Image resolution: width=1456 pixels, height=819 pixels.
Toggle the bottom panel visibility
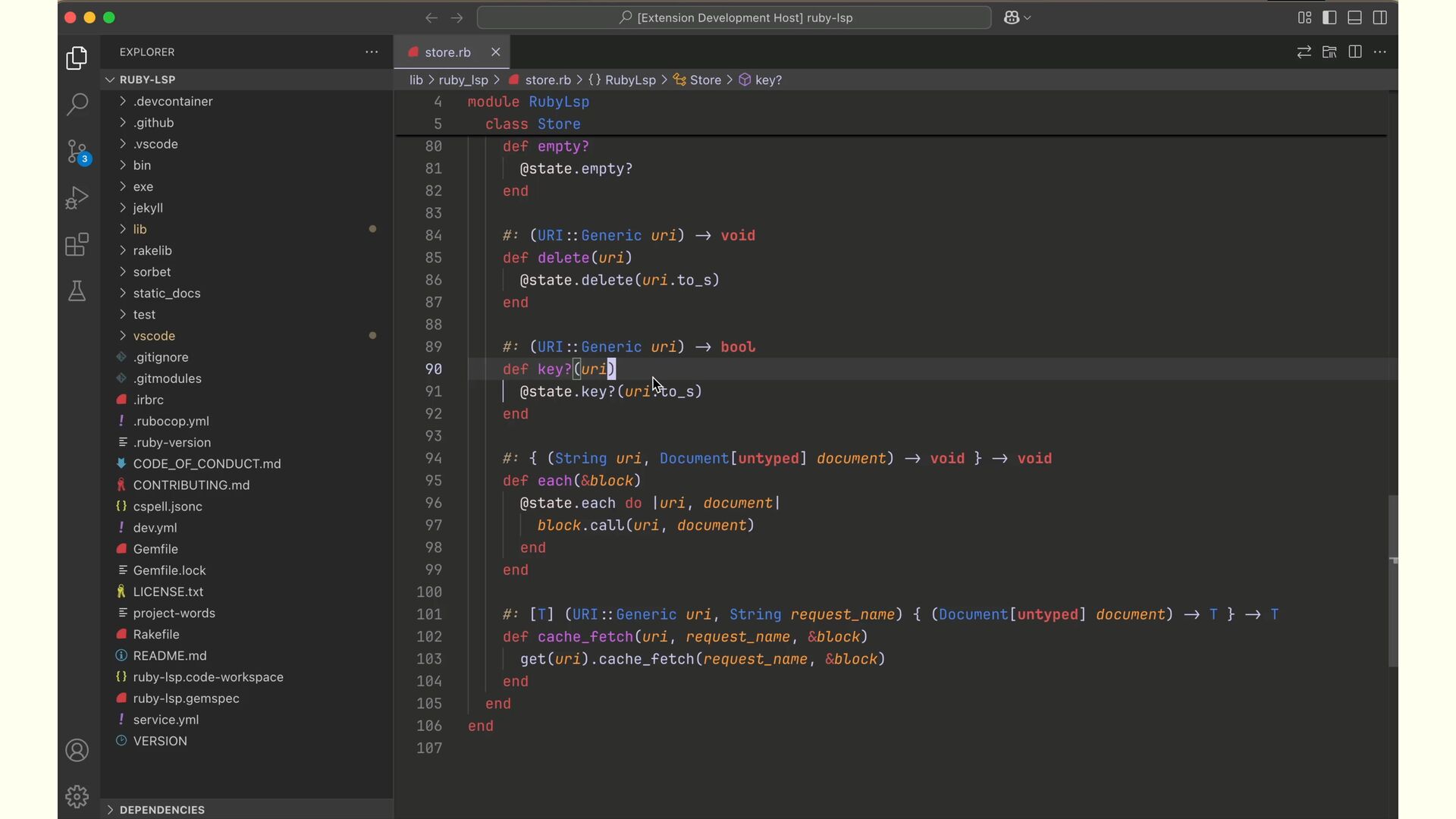pyautogui.click(x=1355, y=17)
